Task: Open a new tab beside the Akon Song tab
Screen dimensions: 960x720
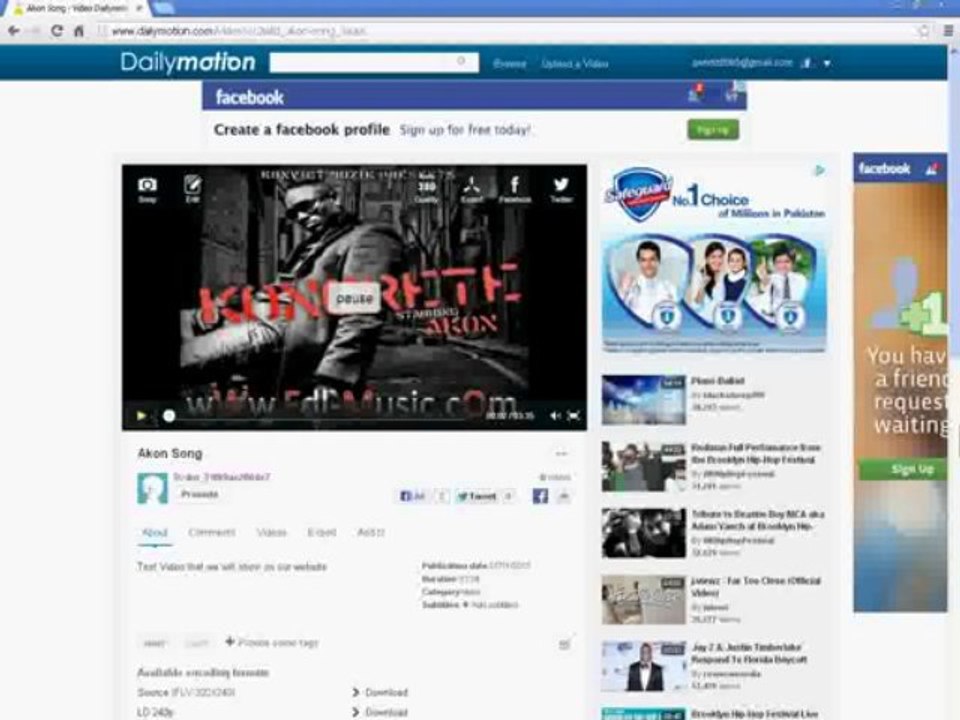Action: [162, 8]
